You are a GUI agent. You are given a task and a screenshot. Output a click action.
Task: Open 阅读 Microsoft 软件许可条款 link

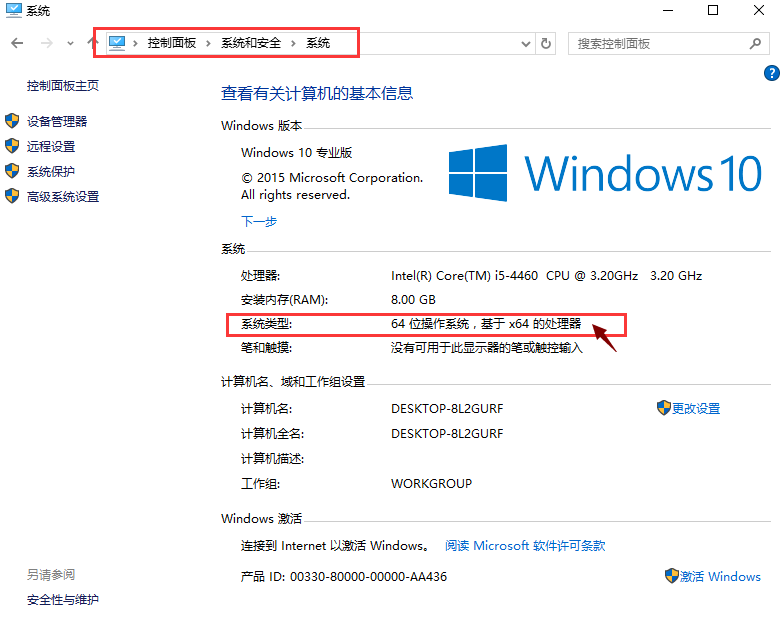[x=525, y=546]
